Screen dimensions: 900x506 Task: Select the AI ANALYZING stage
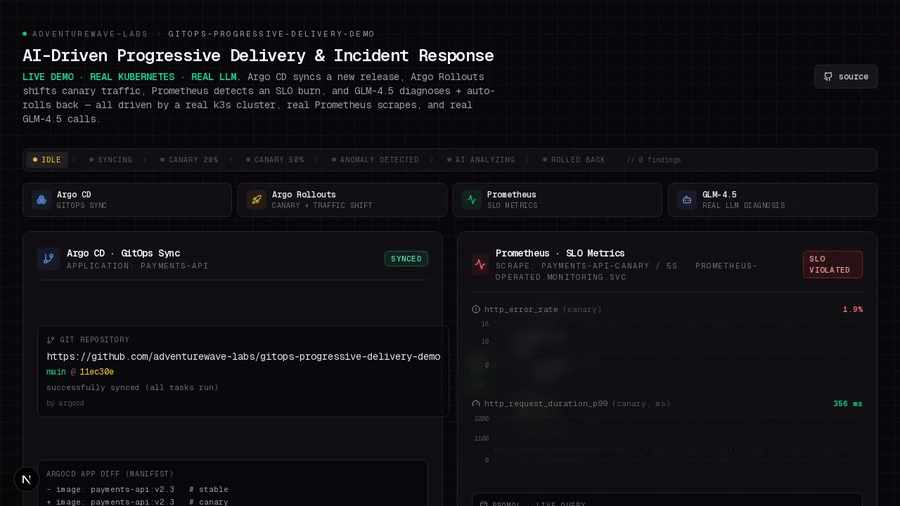(x=480, y=159)
